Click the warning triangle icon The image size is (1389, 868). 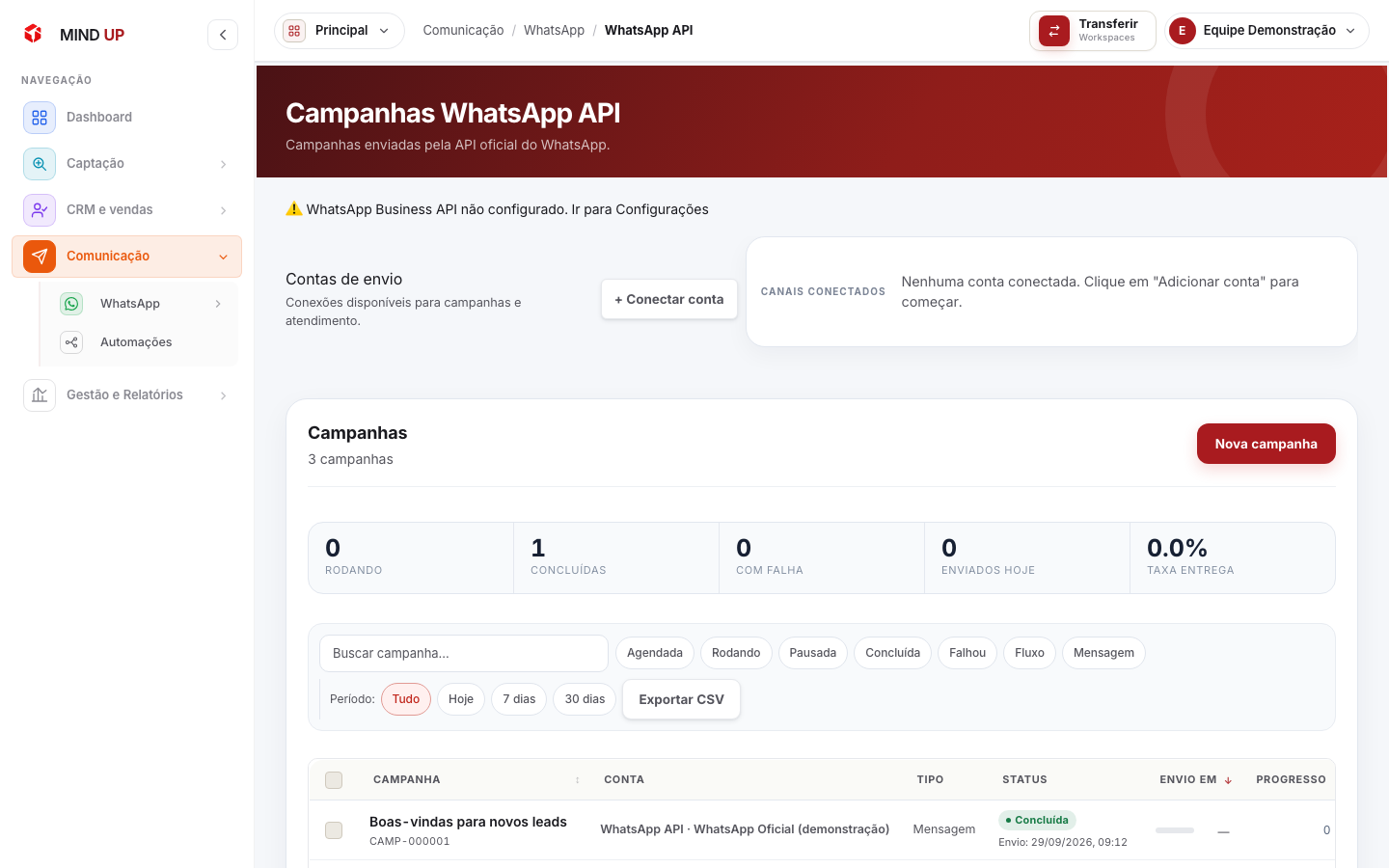[x=294, y=208]
